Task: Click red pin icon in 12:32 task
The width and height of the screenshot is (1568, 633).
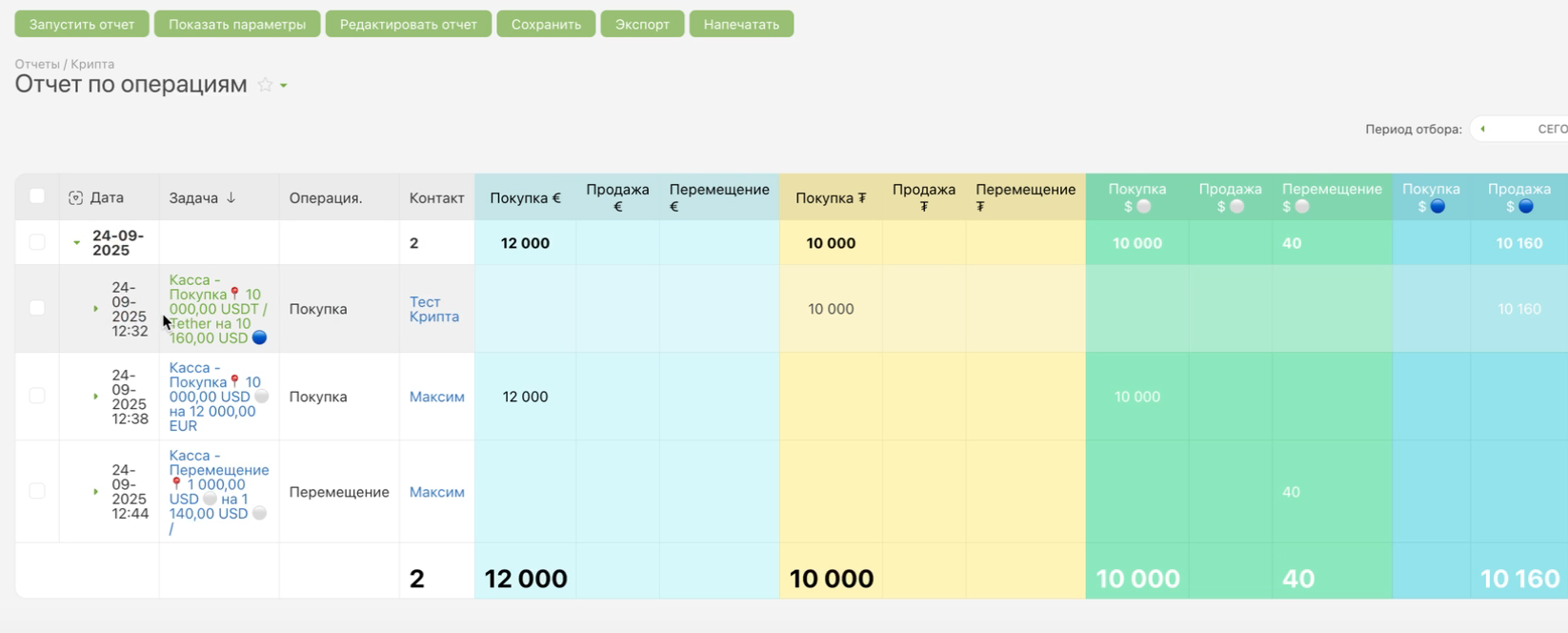Action: tap(235, 295)
